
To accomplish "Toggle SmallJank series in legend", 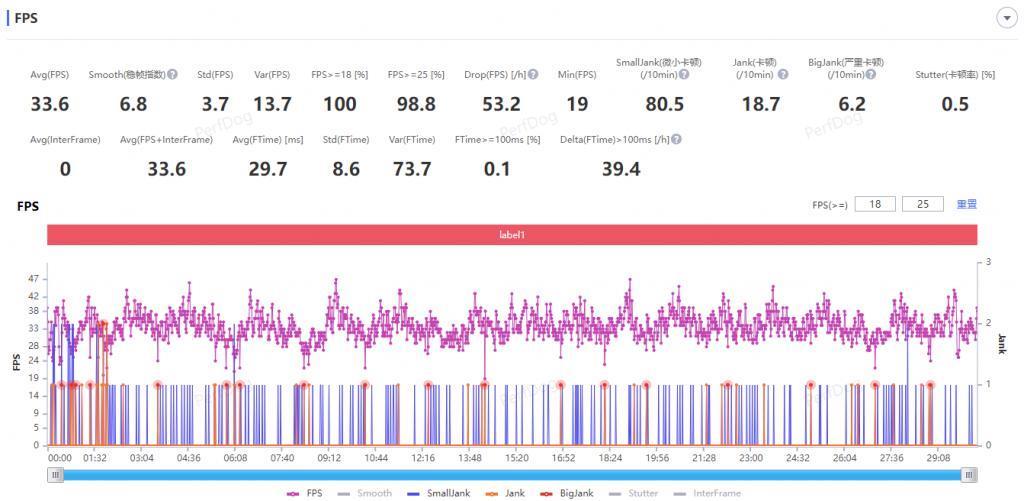I will pyautogui.click(x=434, y=493).
